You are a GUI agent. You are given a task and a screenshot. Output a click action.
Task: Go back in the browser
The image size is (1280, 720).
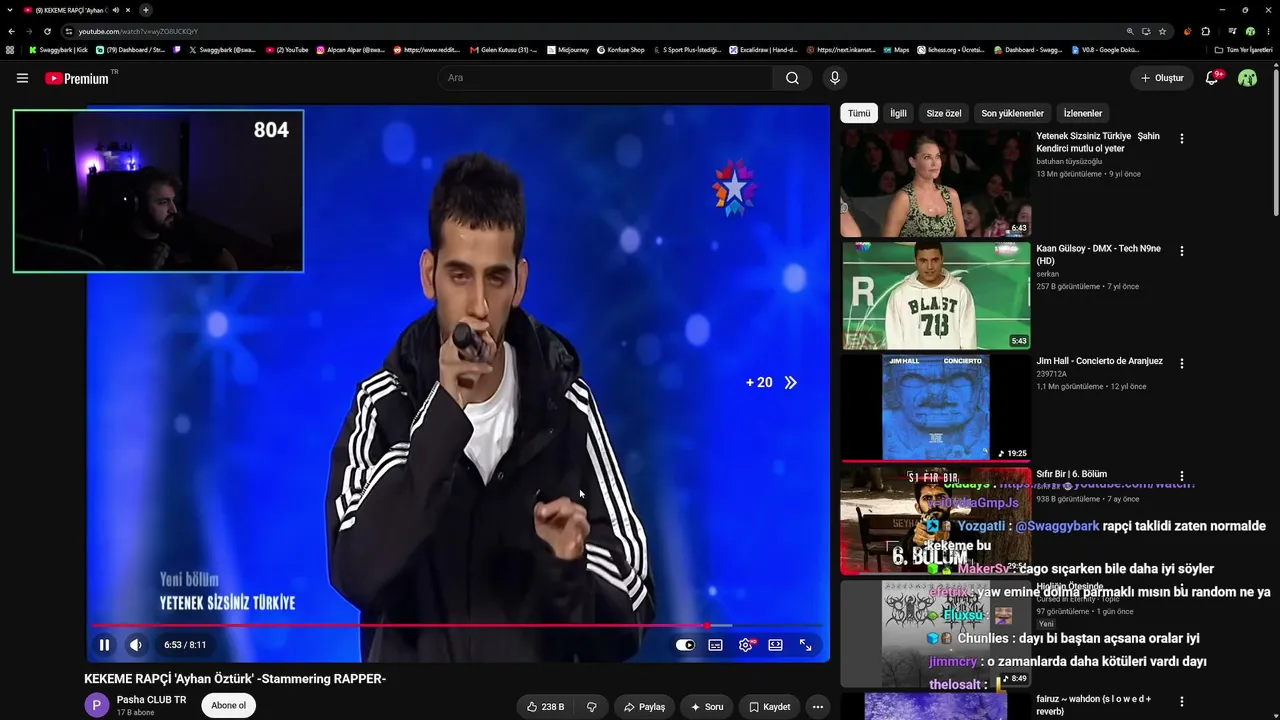pyautogui.click(x=11, y=31)
